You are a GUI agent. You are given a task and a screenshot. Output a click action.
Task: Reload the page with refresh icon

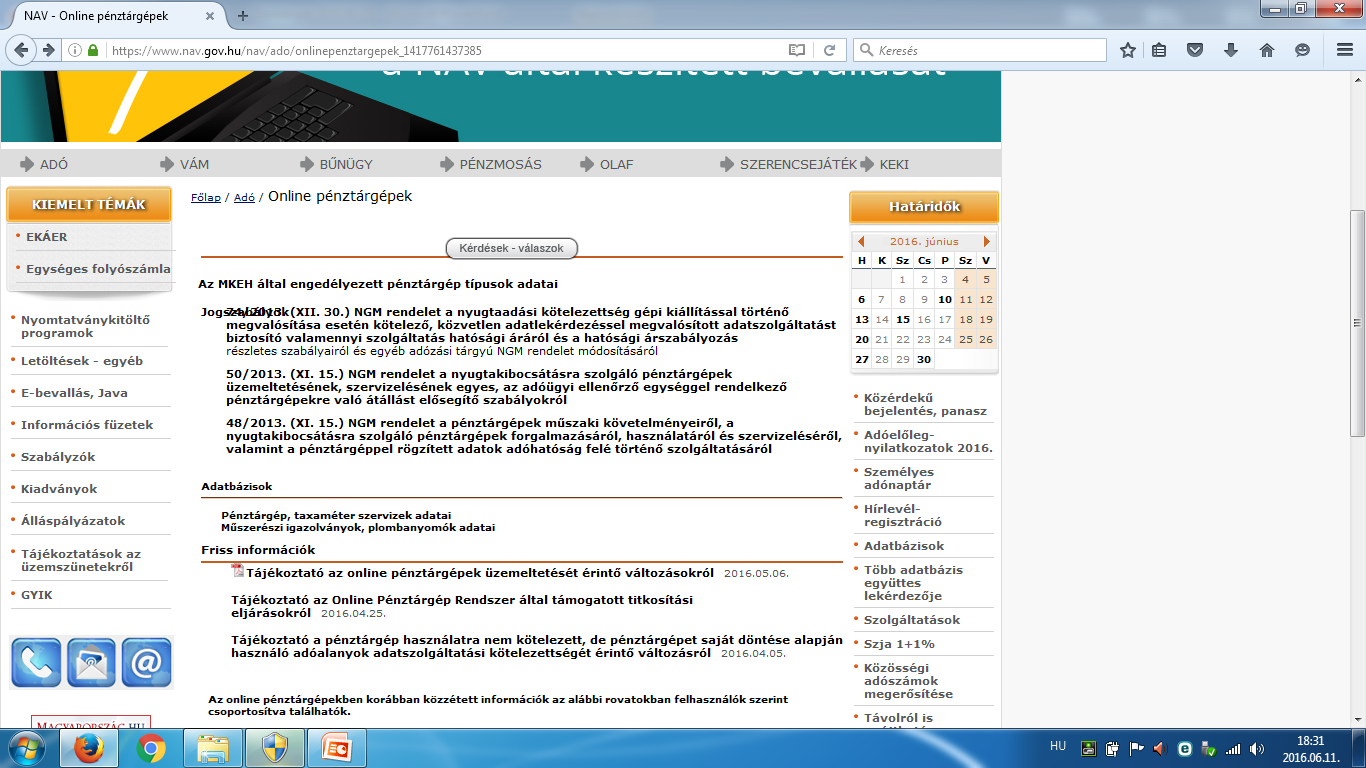pos(829,50)
